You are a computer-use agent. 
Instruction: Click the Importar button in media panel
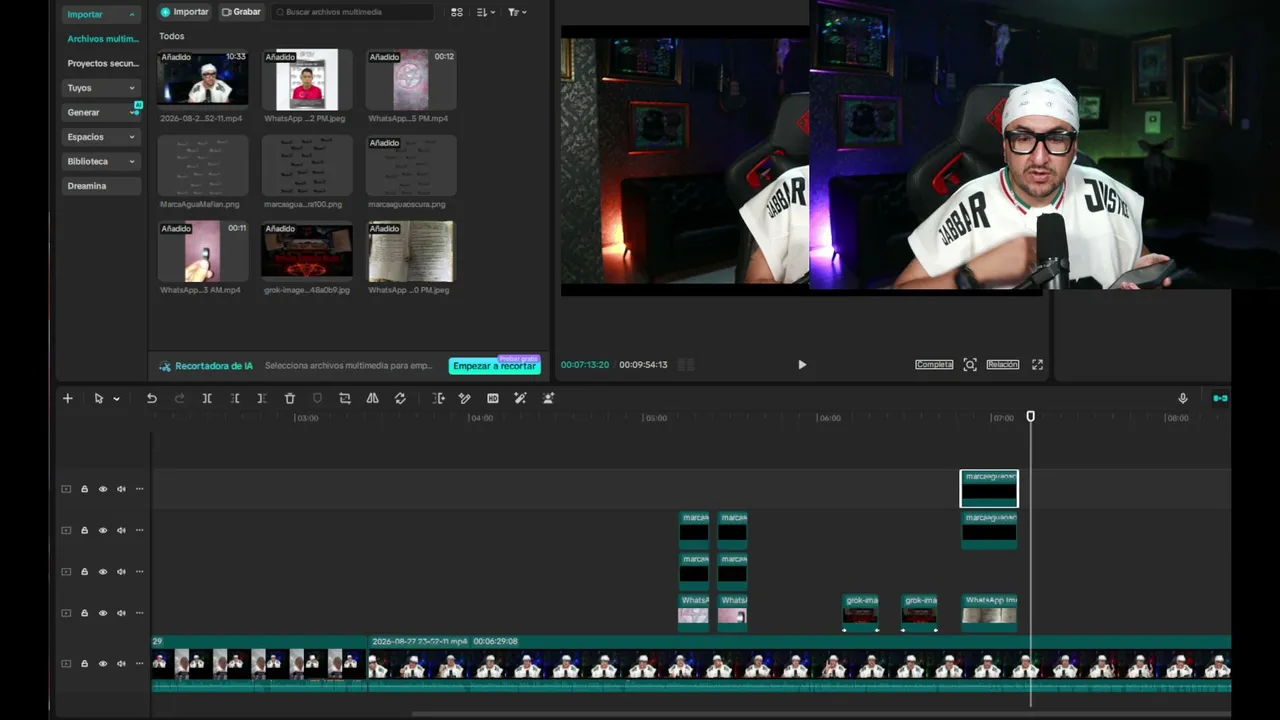pos(185,12)
